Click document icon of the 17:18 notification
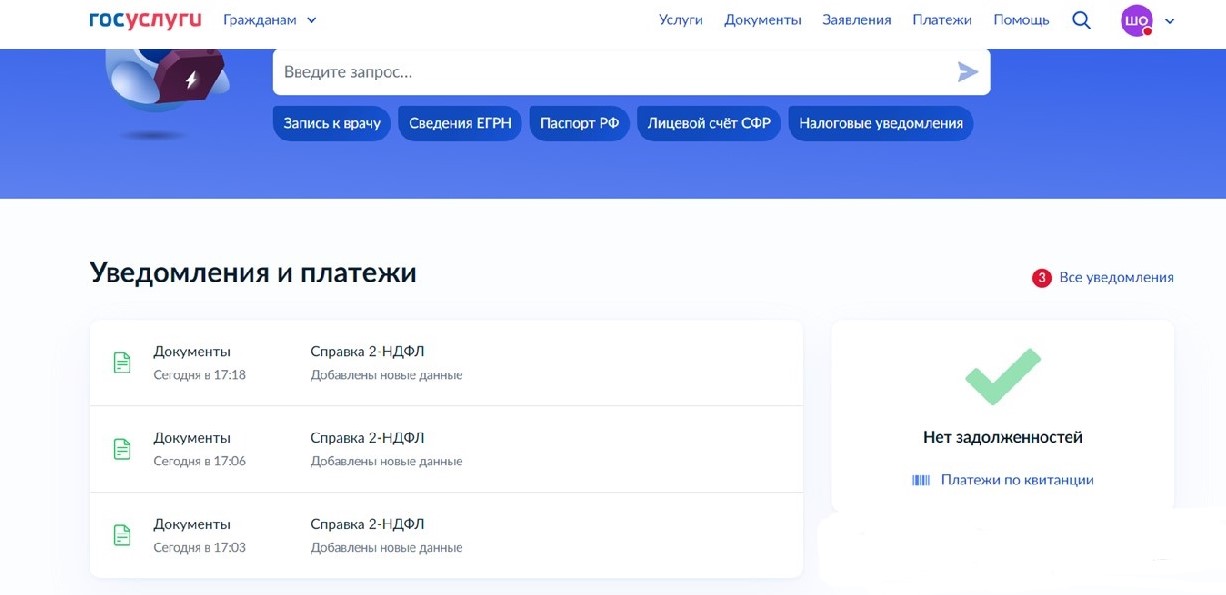 pos(121,362)
